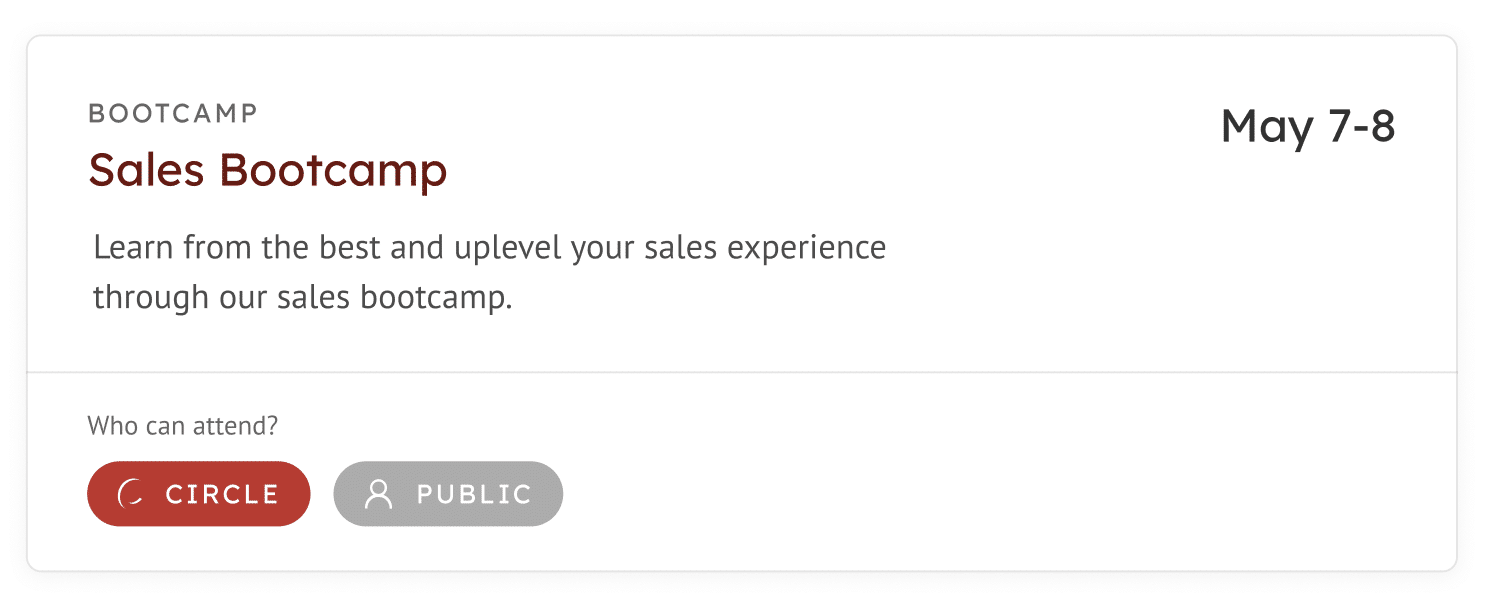Image resolution: width=1488 pixels, height=598 pixels.
Task: Select the gray PUBLIC attendance badge
Action: point(448,494)
